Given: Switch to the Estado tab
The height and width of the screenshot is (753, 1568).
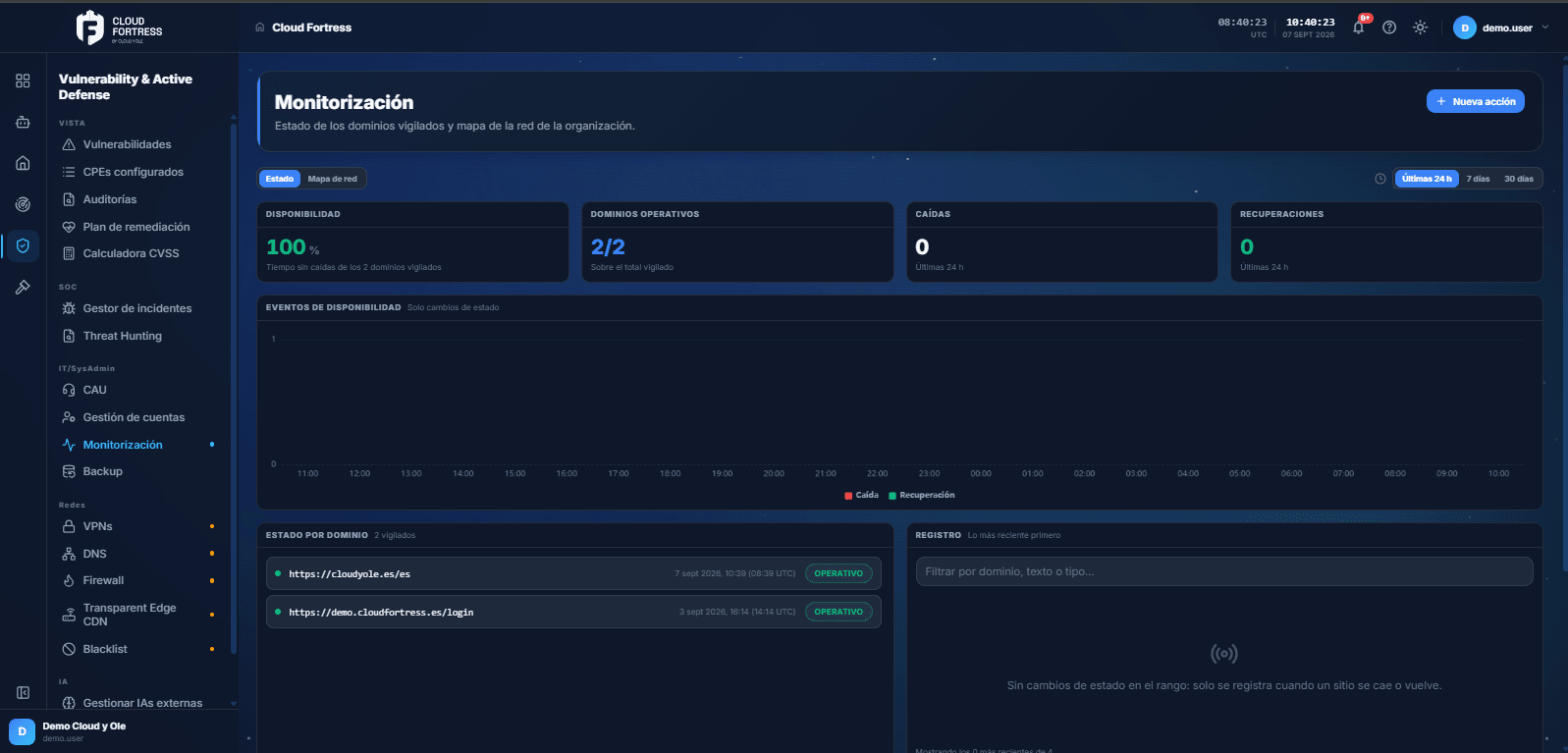Looking at the screenshot, I should [279, 179].
